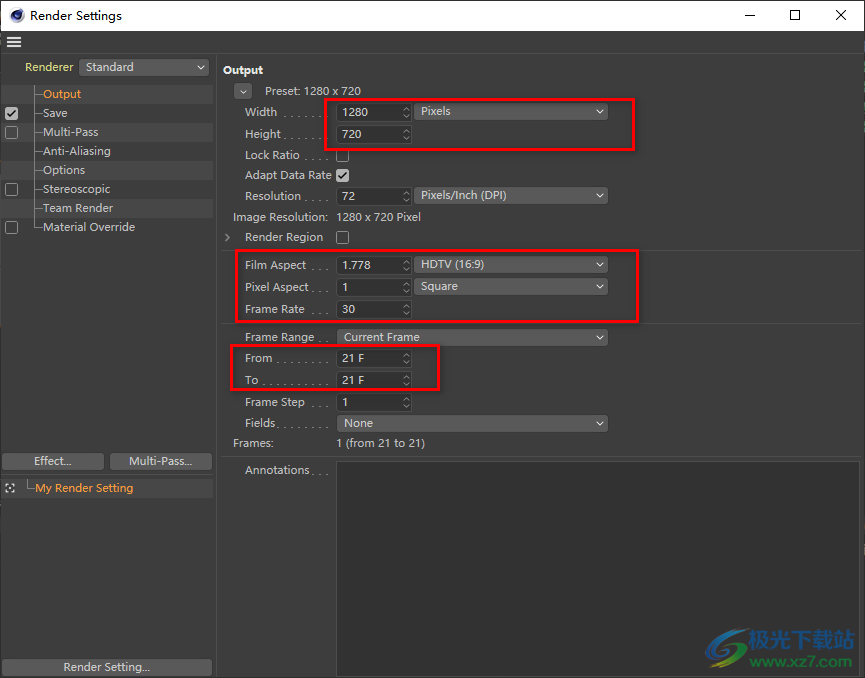Open the Fields dropdown set to None
The image size is (865, 678).
472,423
